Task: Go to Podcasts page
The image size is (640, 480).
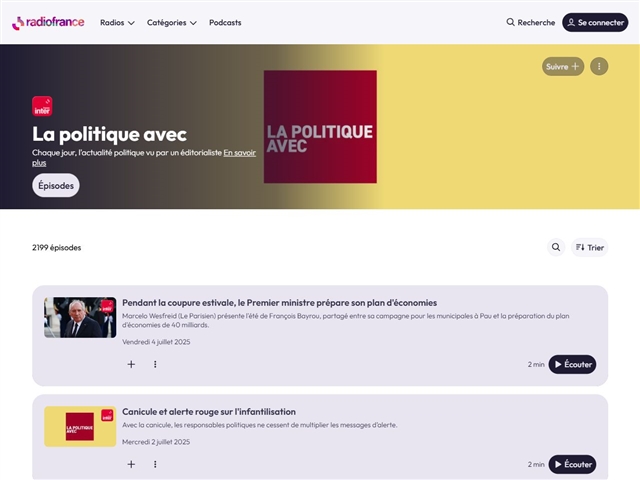Action: click(225, 23)
